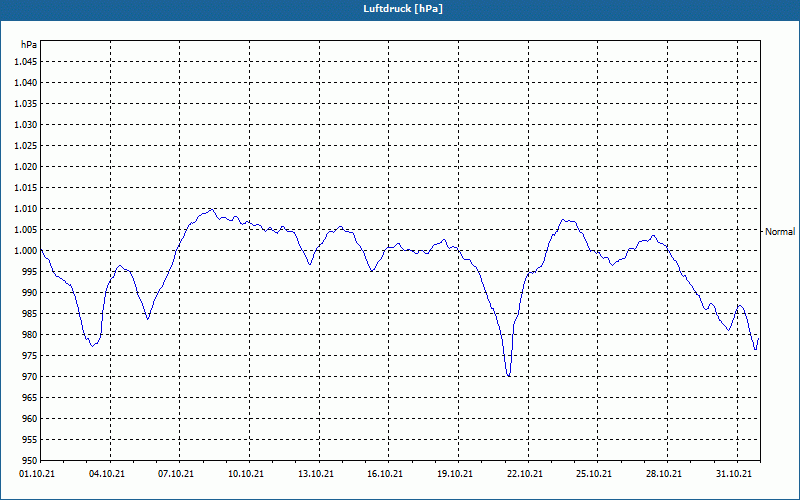The height and width of the screenshot is (500, 800).
Task: Select the 1.045 y-axis label
Action: 27,62
